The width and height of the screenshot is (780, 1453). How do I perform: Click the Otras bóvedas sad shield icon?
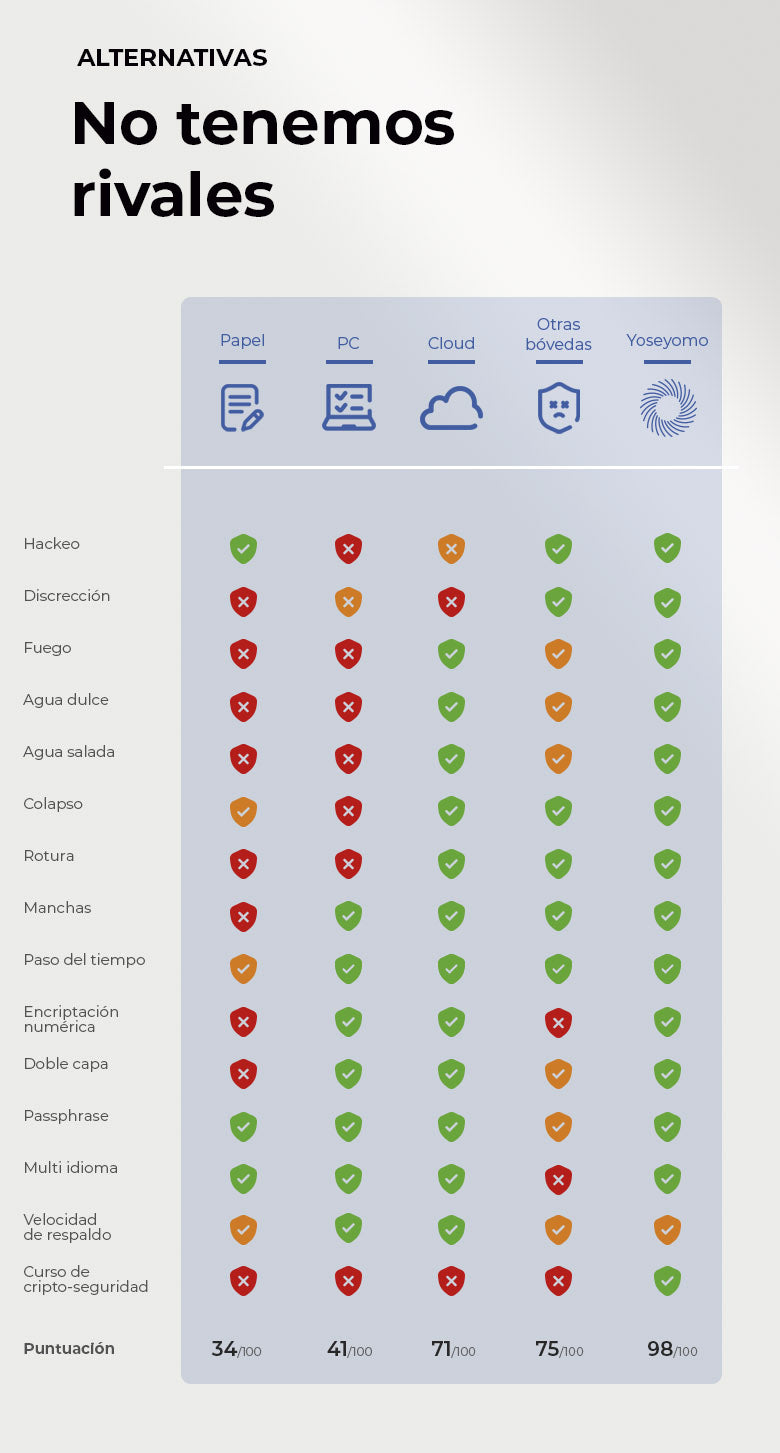[x=558, y=408]
